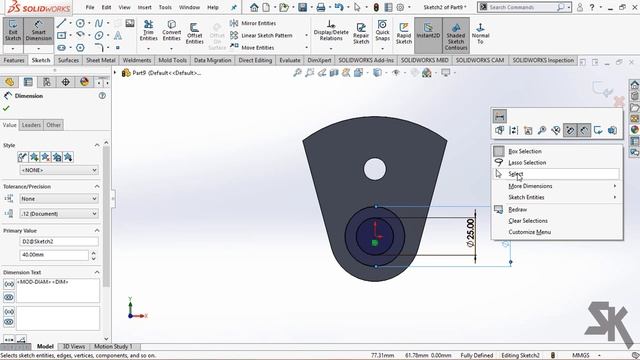Expand the Part9 tree flyout arrow

pos(115,73)
